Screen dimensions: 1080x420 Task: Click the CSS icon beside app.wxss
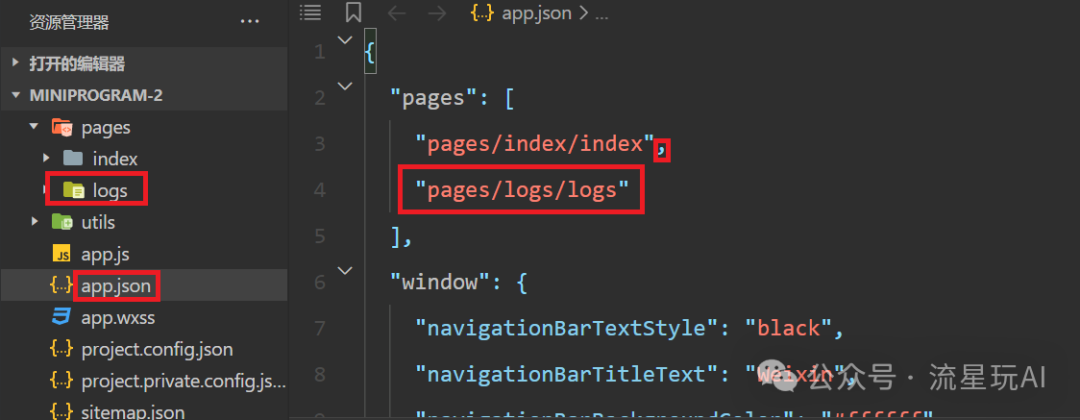click(x=62, y=317)
